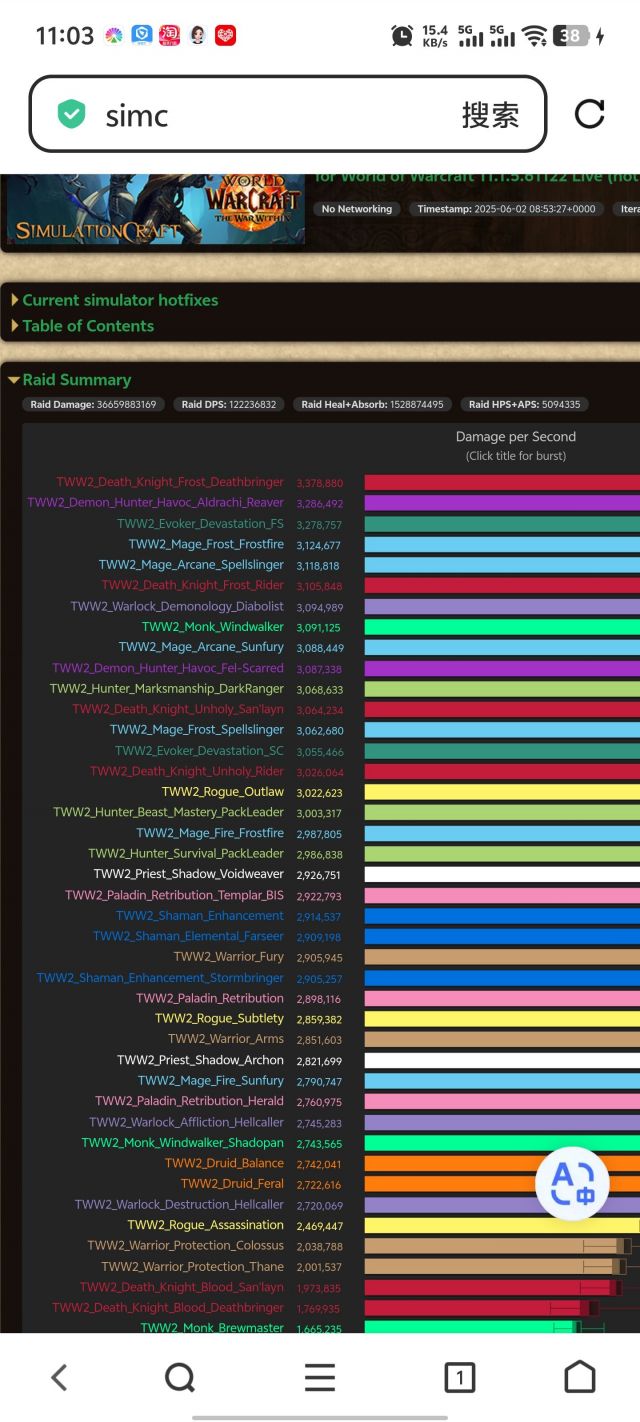The width and height of the screenshot is (640, 1422).
Task: Go to browser home page
Action: (580, 1377)
